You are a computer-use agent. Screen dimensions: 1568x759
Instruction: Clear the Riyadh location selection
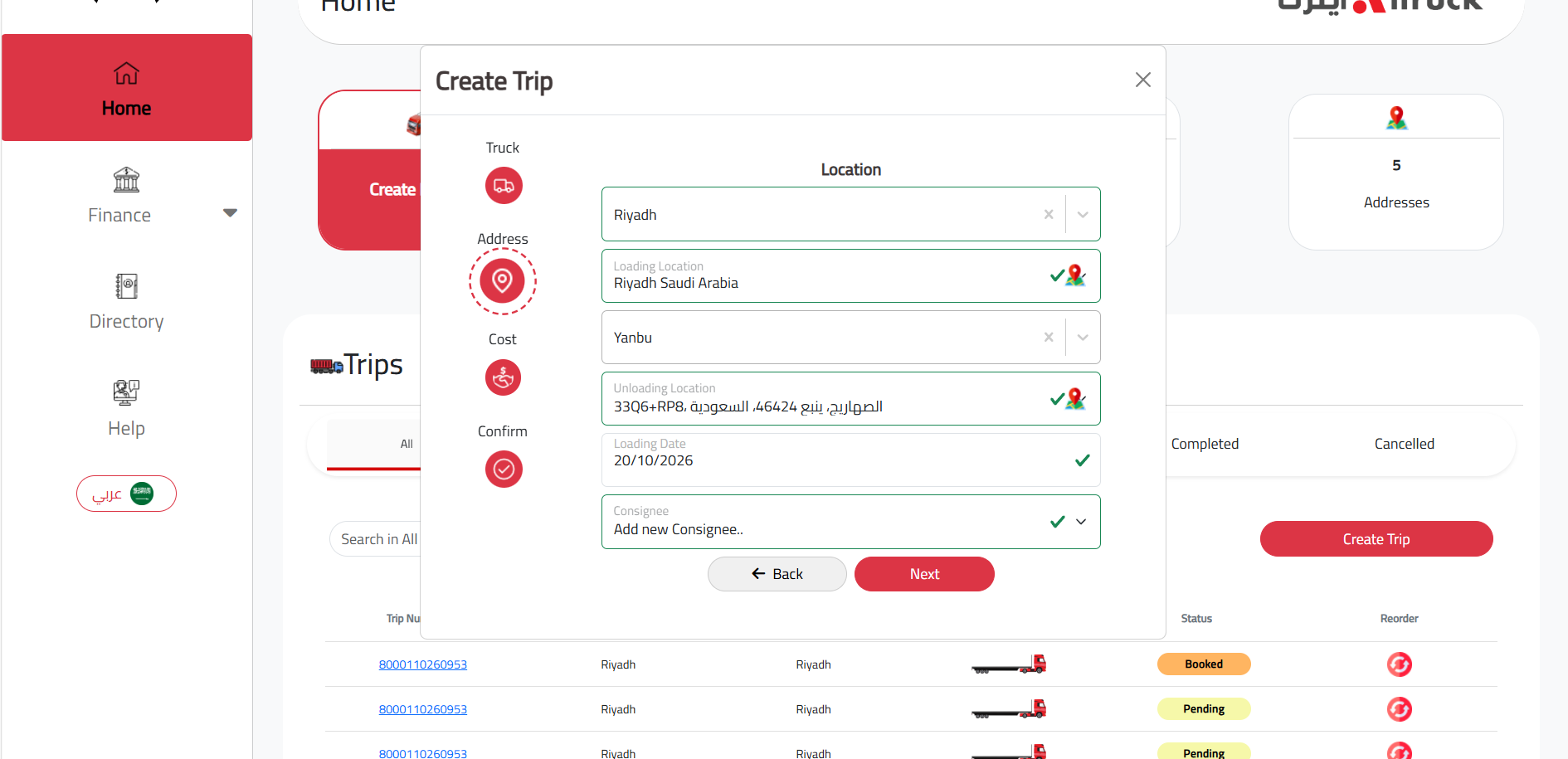coord(1049,214)
